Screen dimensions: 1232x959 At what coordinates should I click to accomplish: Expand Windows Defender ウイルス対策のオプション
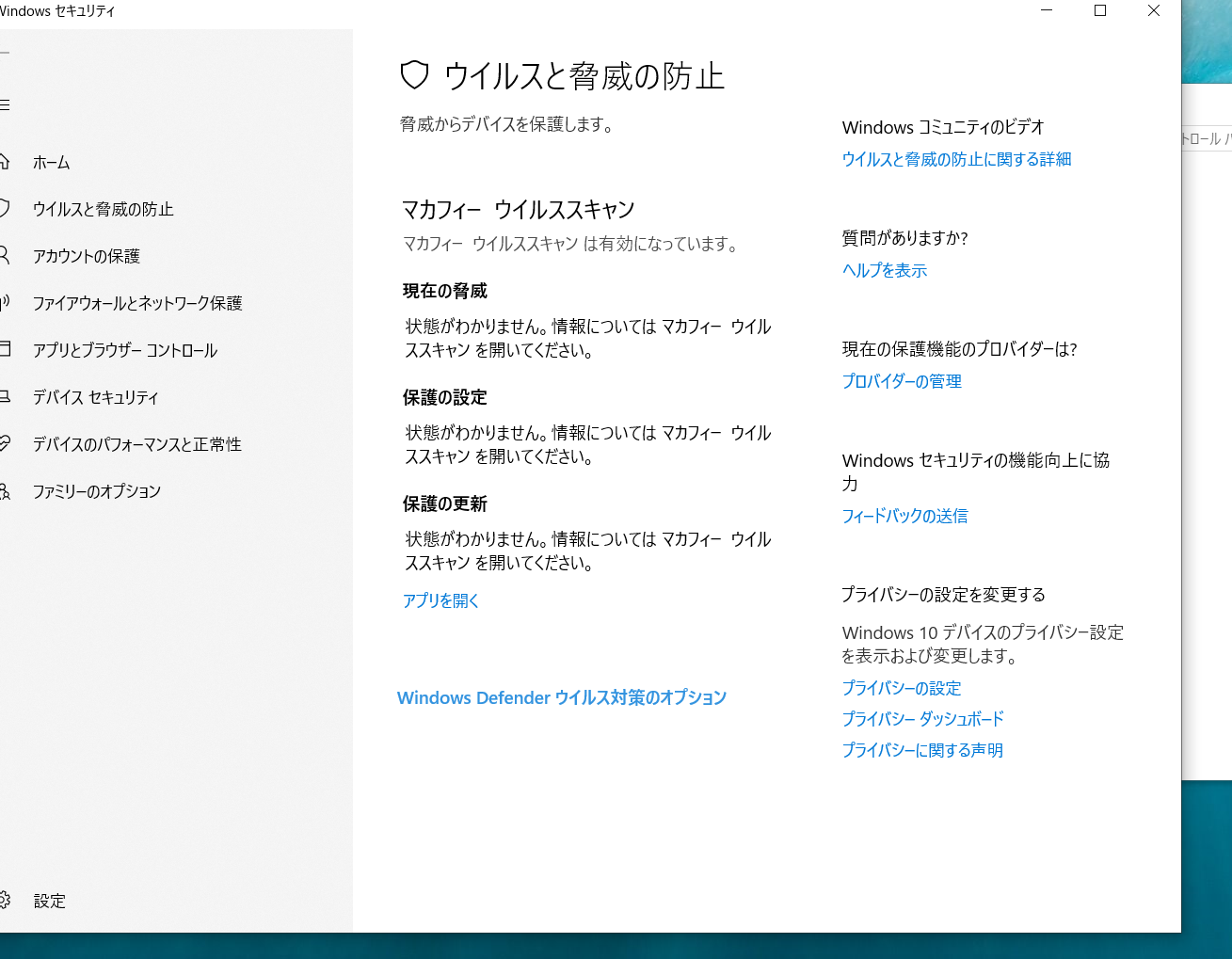coord(562,697)
